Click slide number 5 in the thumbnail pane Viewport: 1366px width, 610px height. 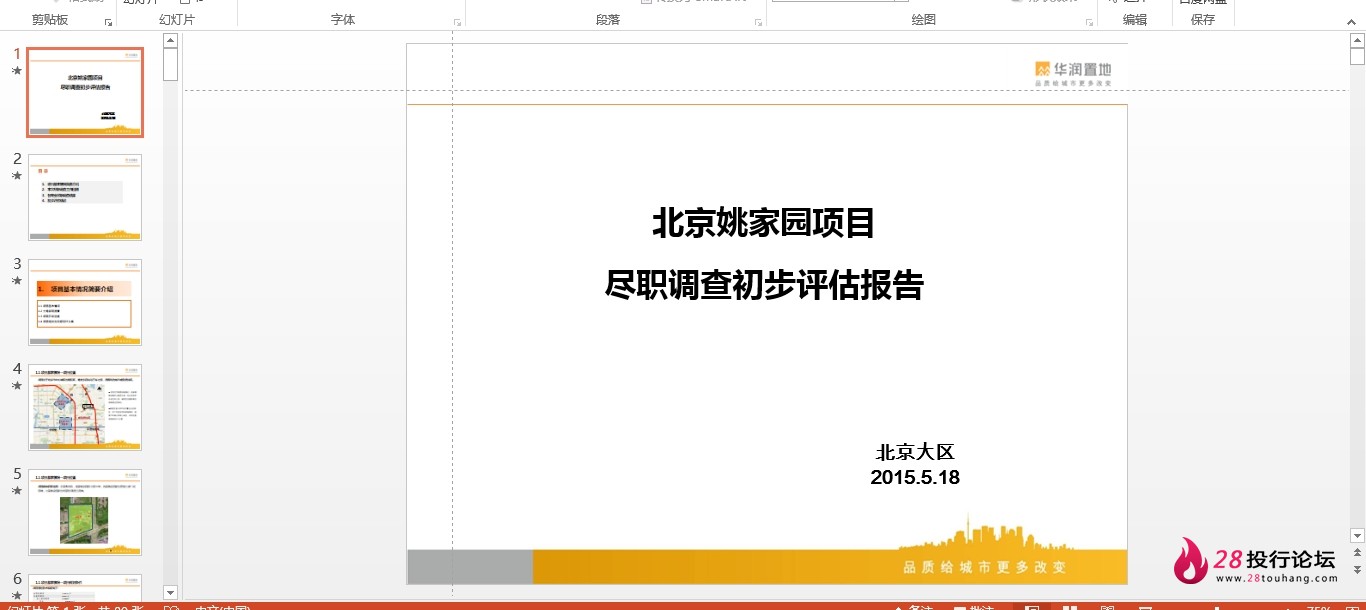(16, 474)
